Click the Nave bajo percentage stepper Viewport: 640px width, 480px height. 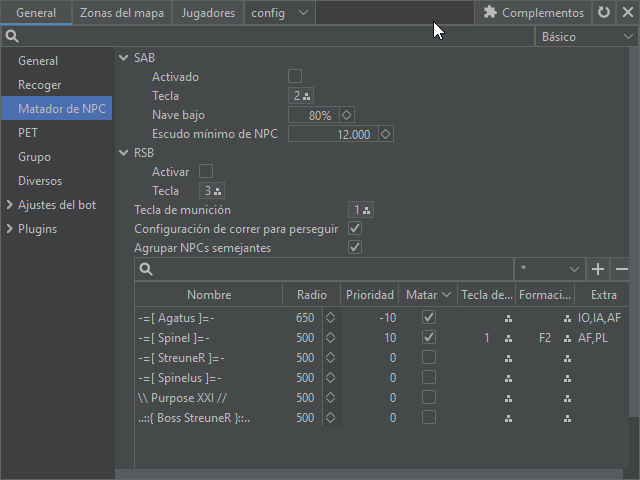pos(347,115)
